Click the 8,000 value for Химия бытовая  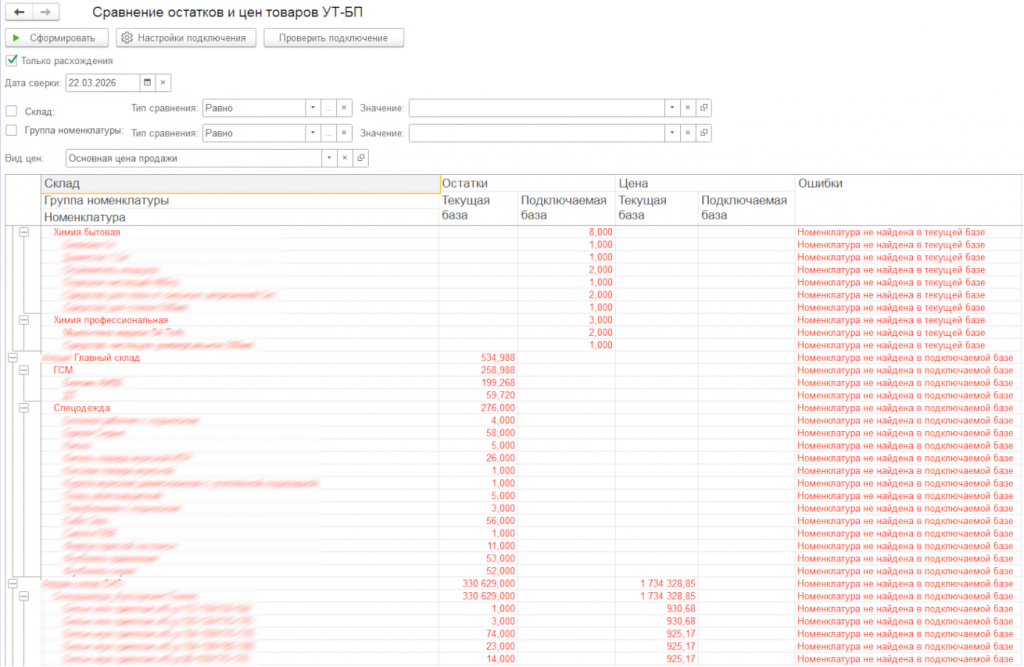tap(600, 232)
